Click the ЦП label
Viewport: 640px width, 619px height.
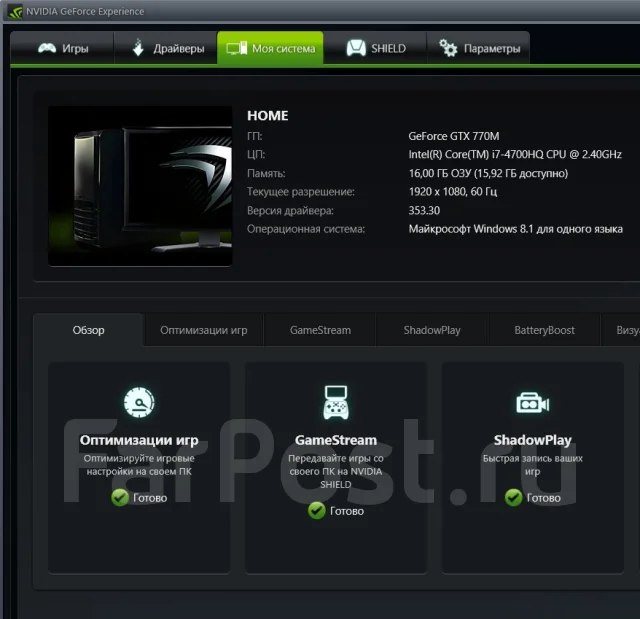[x=256, y=154]
